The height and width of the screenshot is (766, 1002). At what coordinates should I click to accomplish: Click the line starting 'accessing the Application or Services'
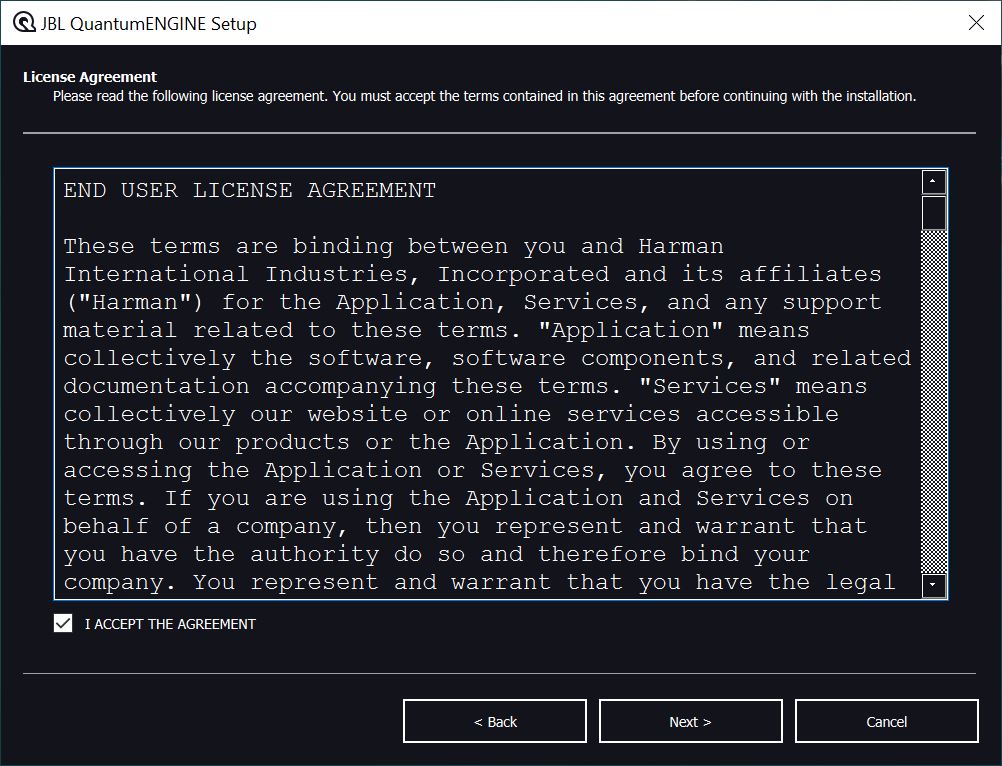[x=472, y=471]
